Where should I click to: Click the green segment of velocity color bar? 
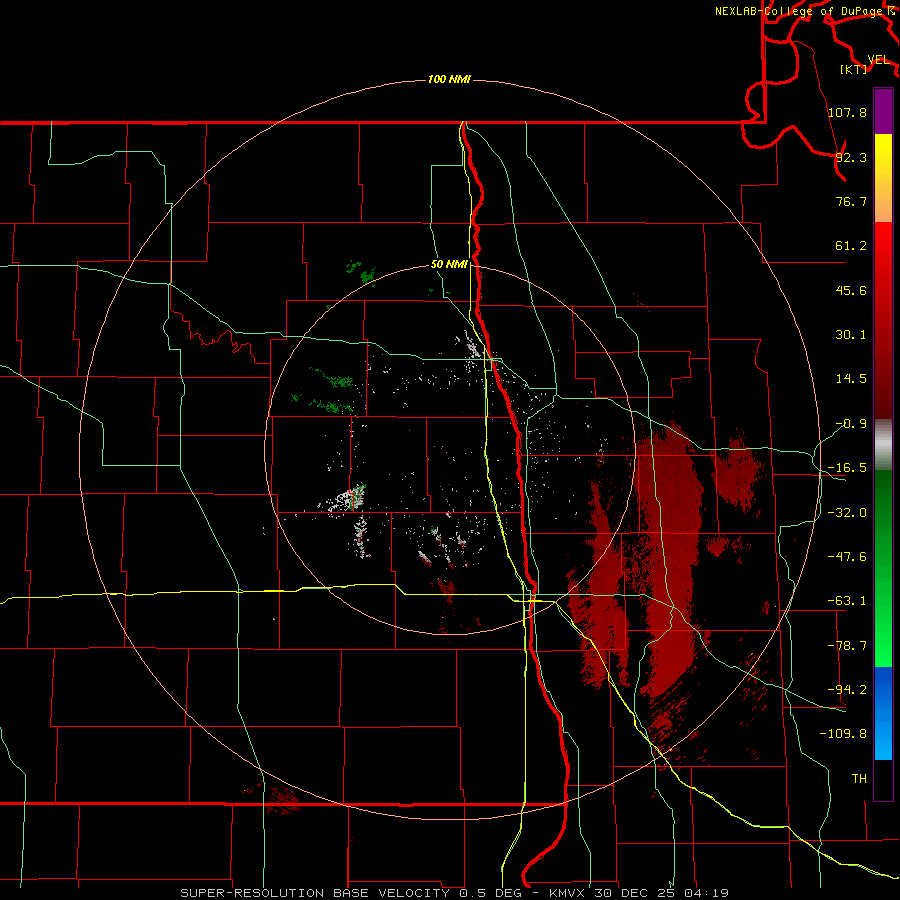click(x=883, y=568)
